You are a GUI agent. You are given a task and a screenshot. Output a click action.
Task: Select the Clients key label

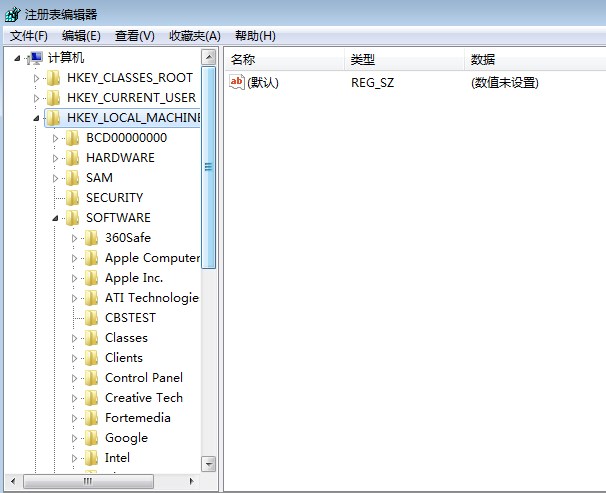tap(124, 358)
